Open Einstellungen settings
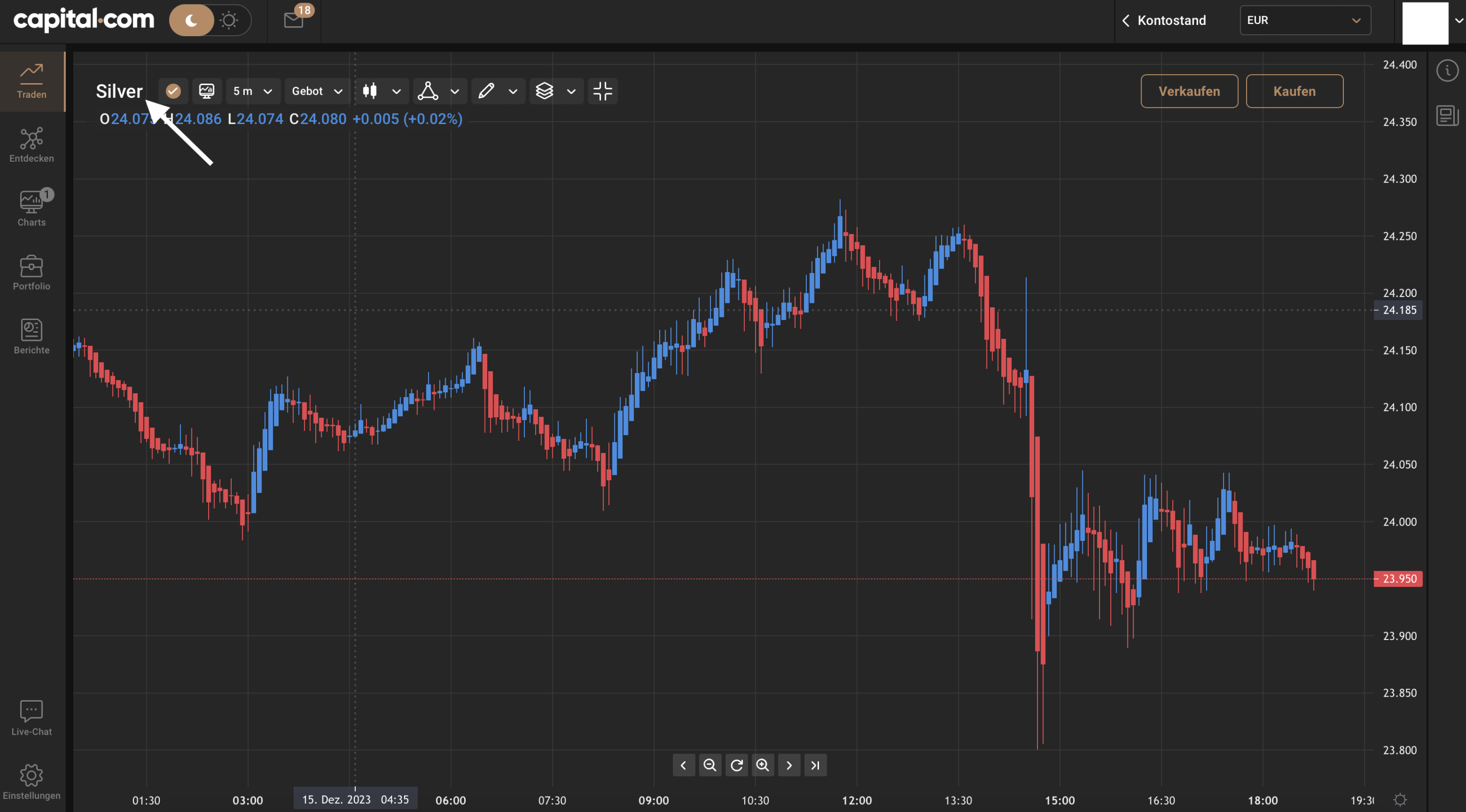The width and height of the screenshot is (1466, 812). pos(32,782)
